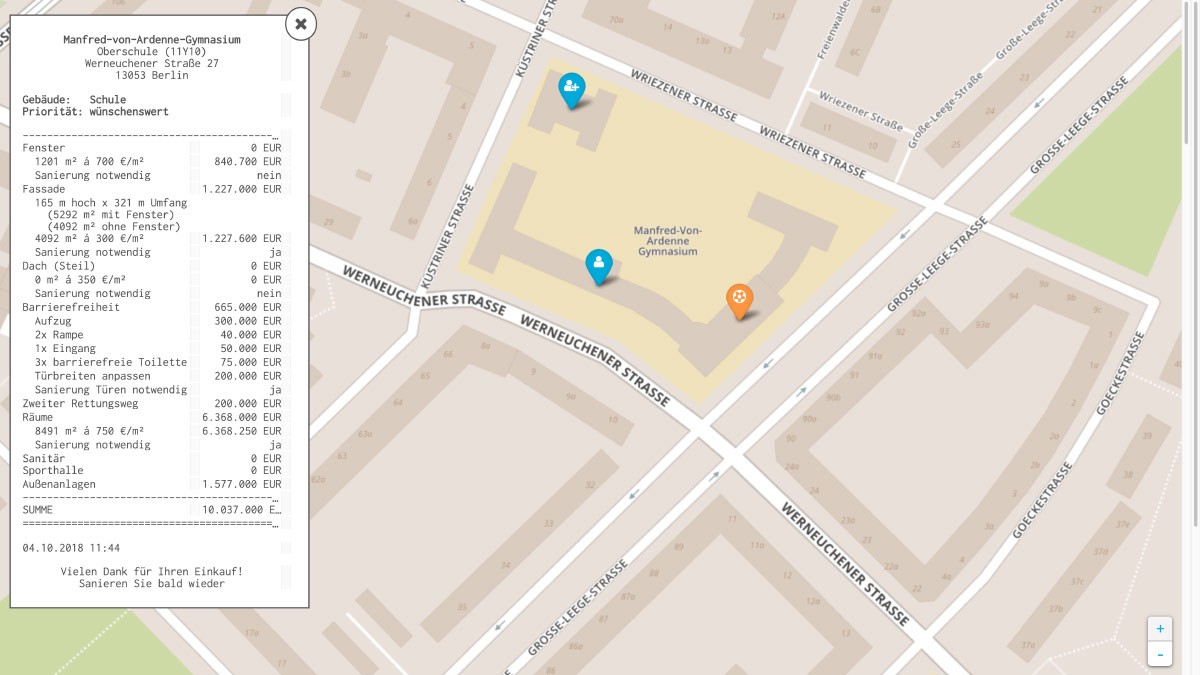Click the Zweiter Rettungsweg row
This screenshot has width=1200, height=675.
coord(152,404)
